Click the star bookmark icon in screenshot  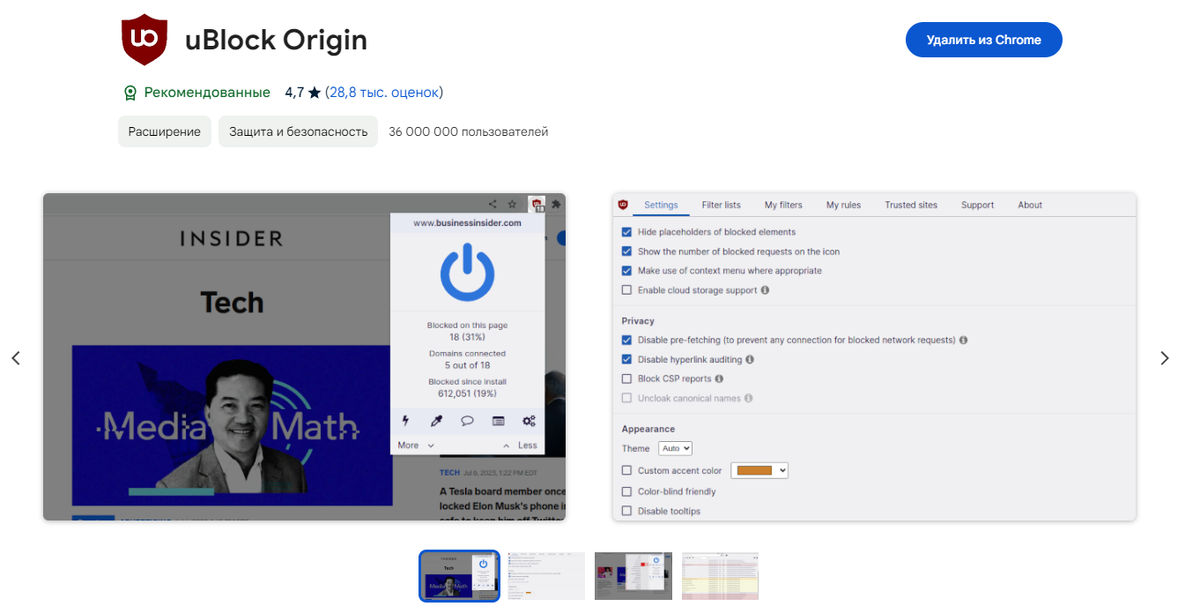tap(512, 203)
